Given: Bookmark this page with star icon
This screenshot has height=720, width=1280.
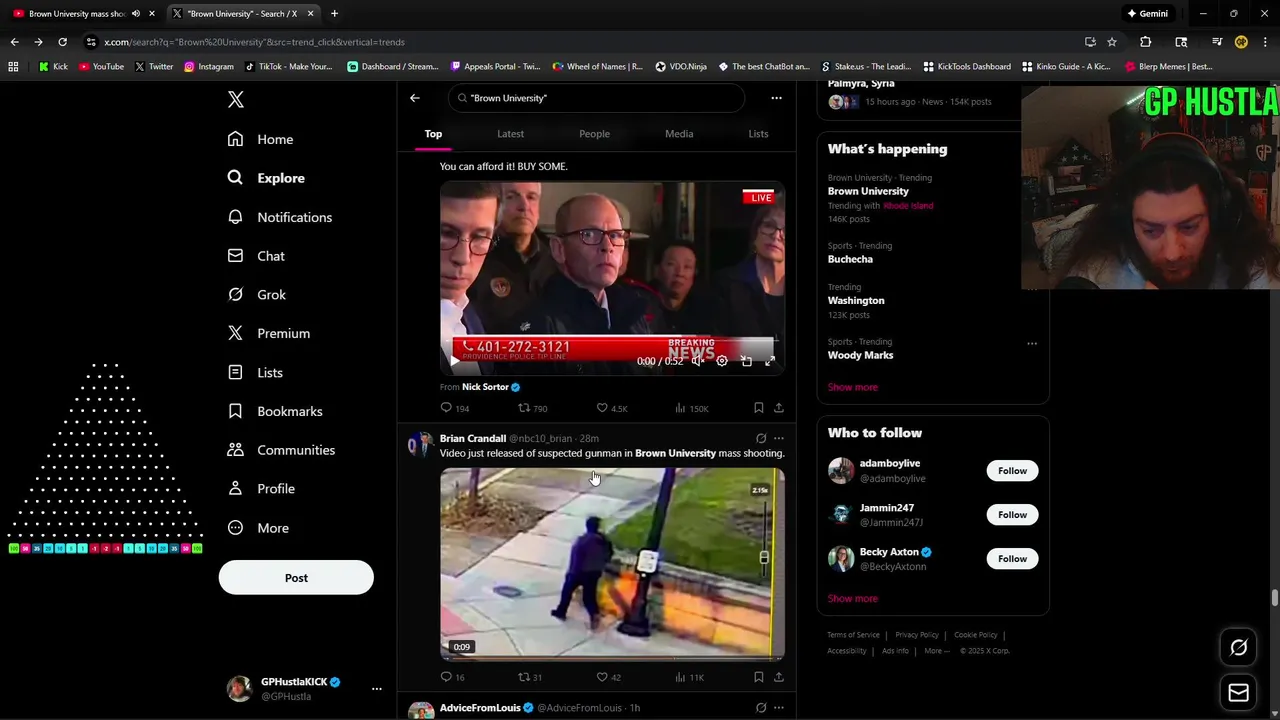Looking at the screenshot, I should click(1112, 42).
